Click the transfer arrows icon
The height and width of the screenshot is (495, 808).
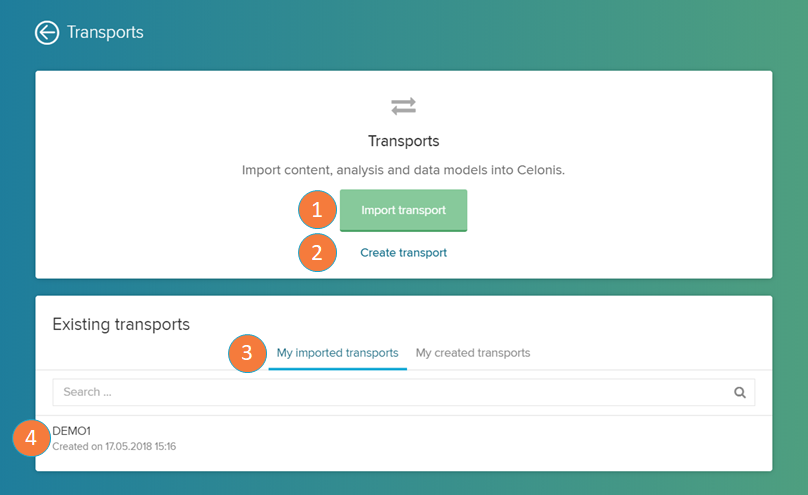point(403,106)
